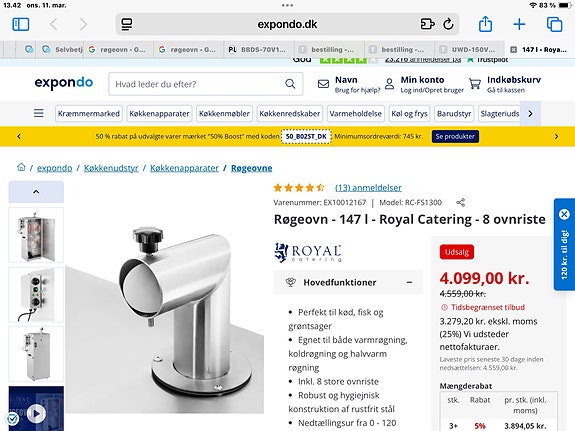The width and height of the screenshot is (575, 431).
Task: Switch to the UWD-150V browser tab
Action: 469,50
